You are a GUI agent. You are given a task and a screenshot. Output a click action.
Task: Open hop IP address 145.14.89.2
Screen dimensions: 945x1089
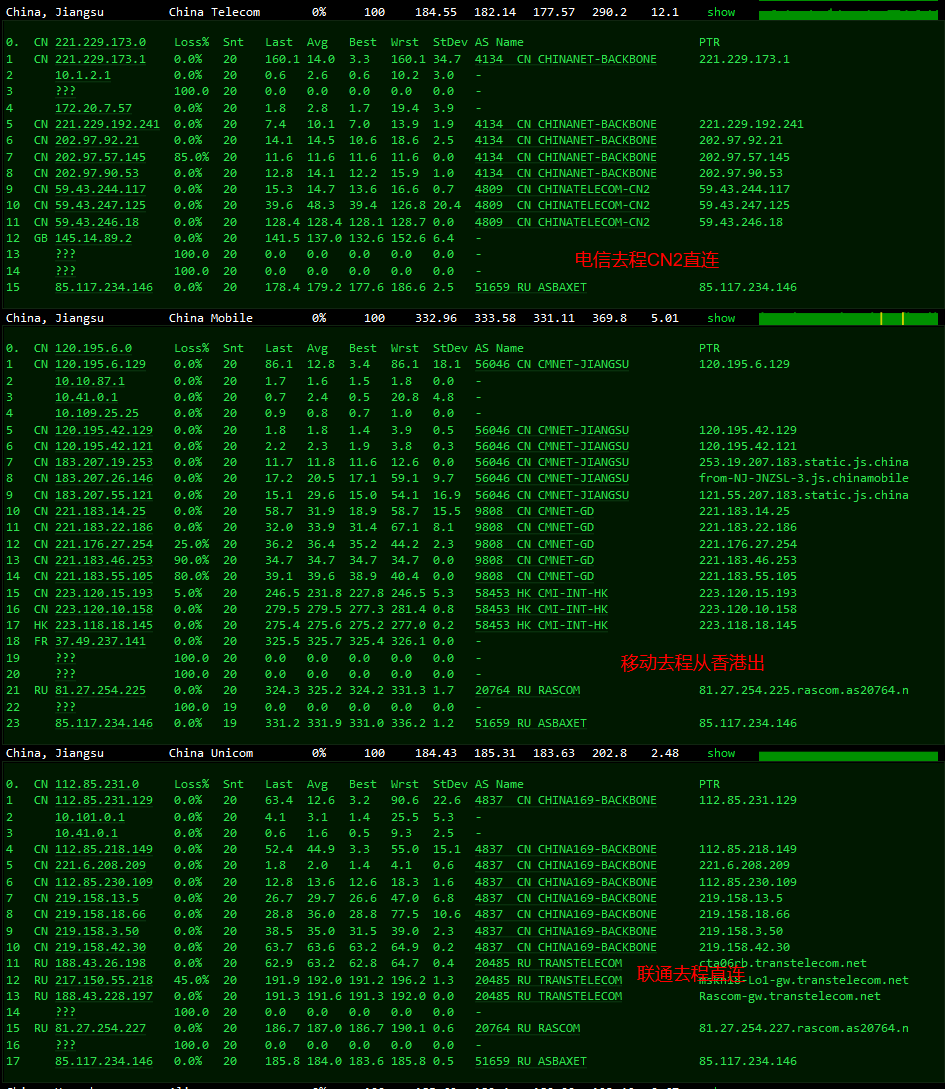tap(93, 238)
